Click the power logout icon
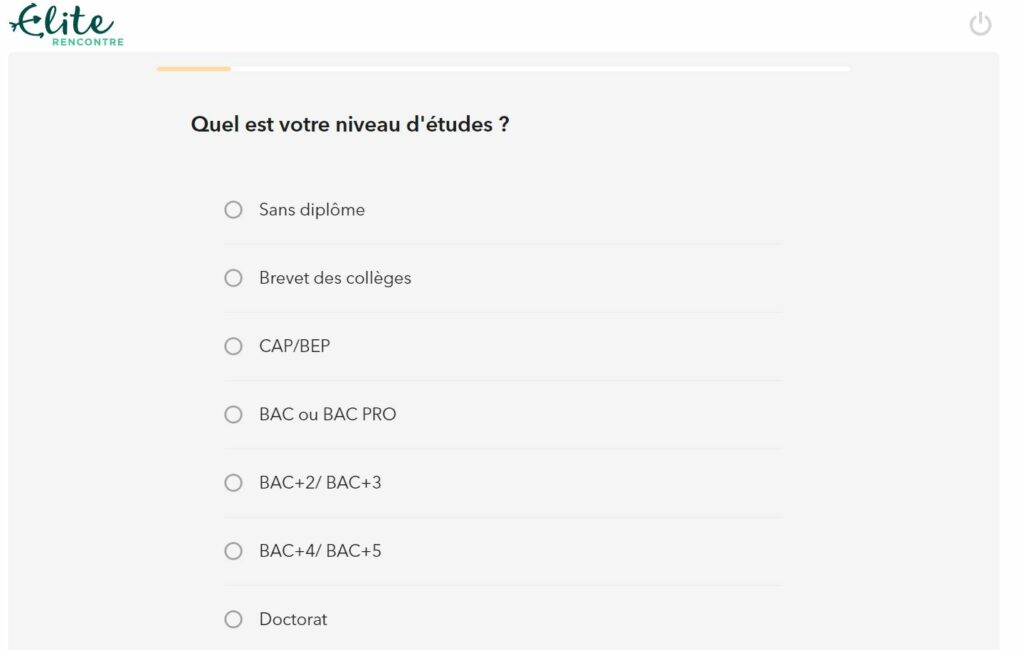Screen dimensions: 1024x650 (980, 24)
